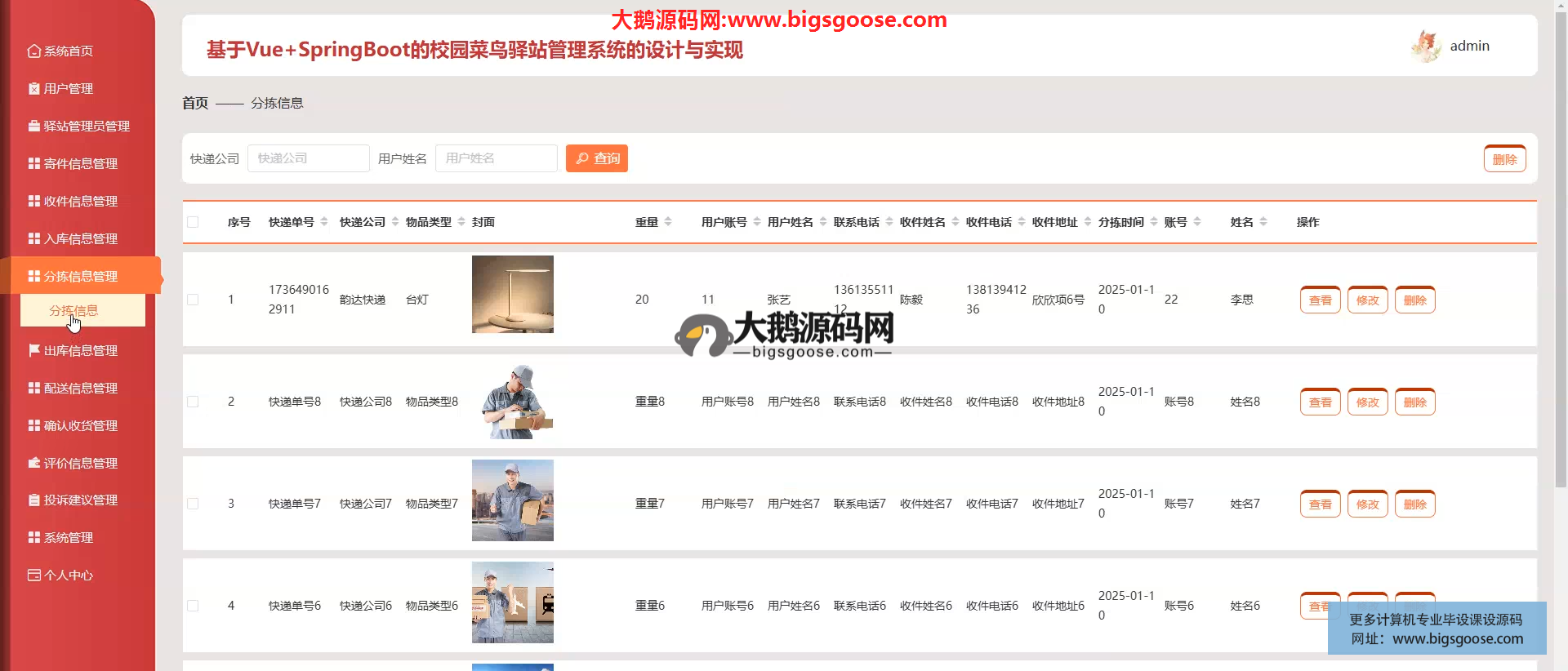Click the 快递公司 search input field
This screenshot has width=1568, height=671.
[x=308, y=158]
